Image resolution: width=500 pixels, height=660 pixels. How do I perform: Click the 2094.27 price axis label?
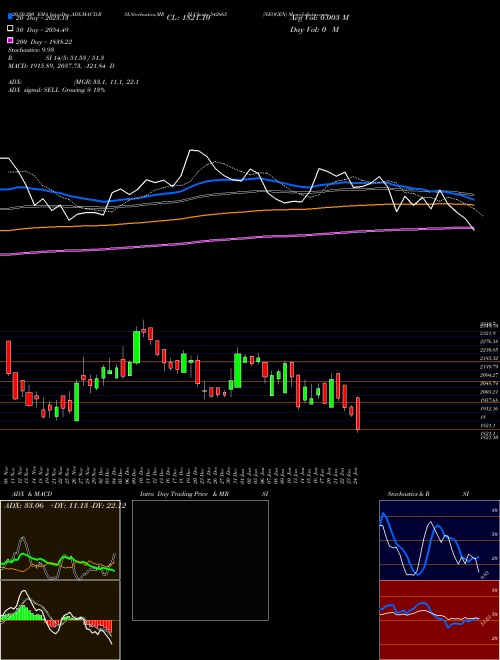coord(489,375)
